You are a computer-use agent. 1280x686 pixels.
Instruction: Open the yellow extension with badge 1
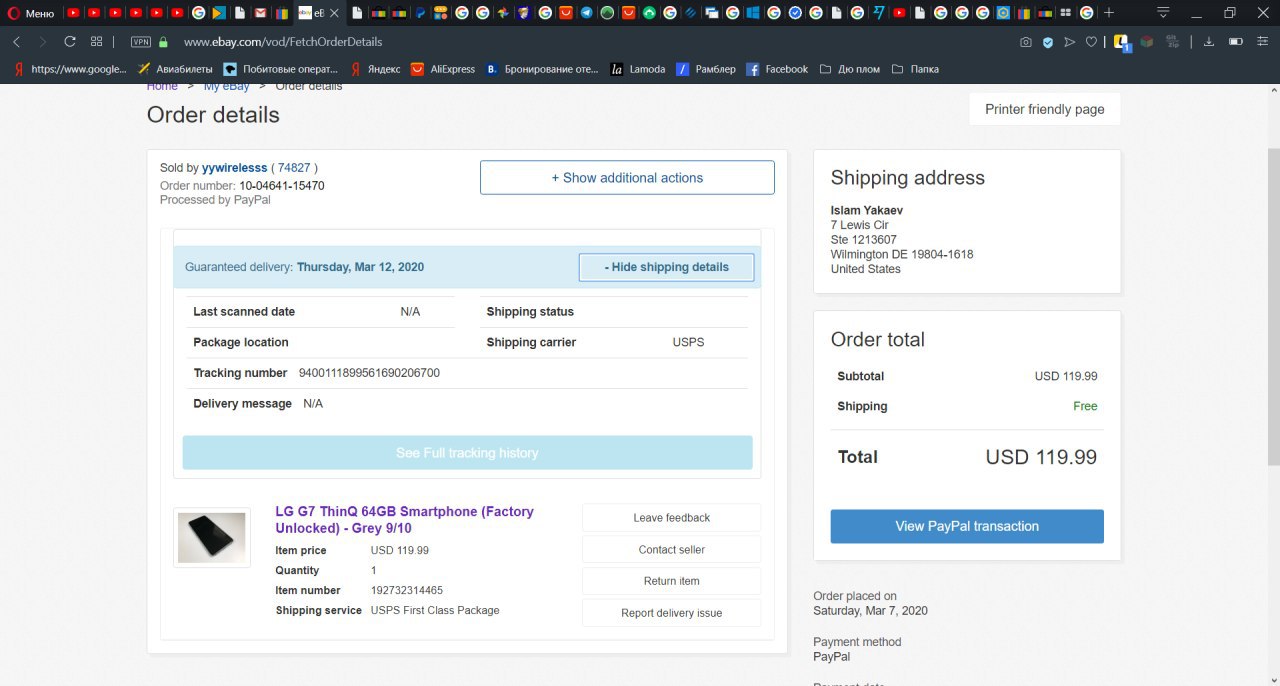pos(1122,43)
